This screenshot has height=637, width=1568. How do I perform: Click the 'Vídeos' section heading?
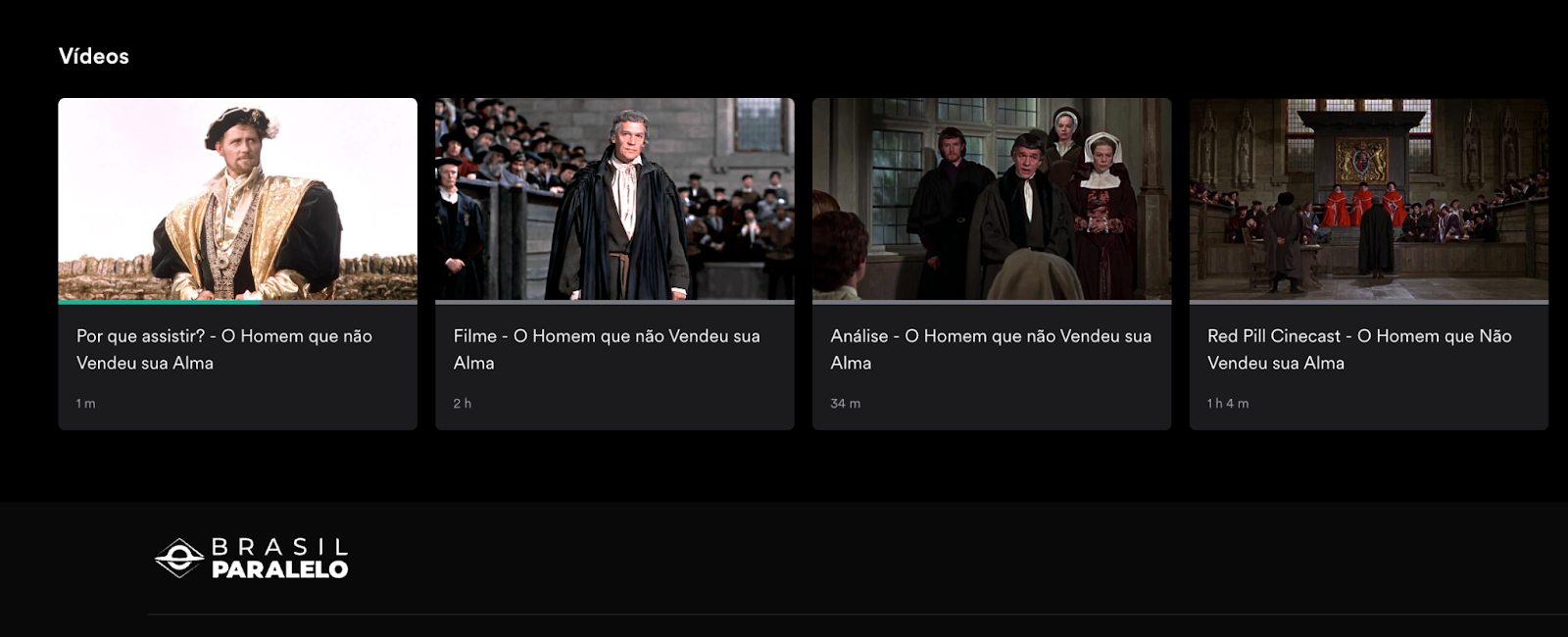[94, 56]
